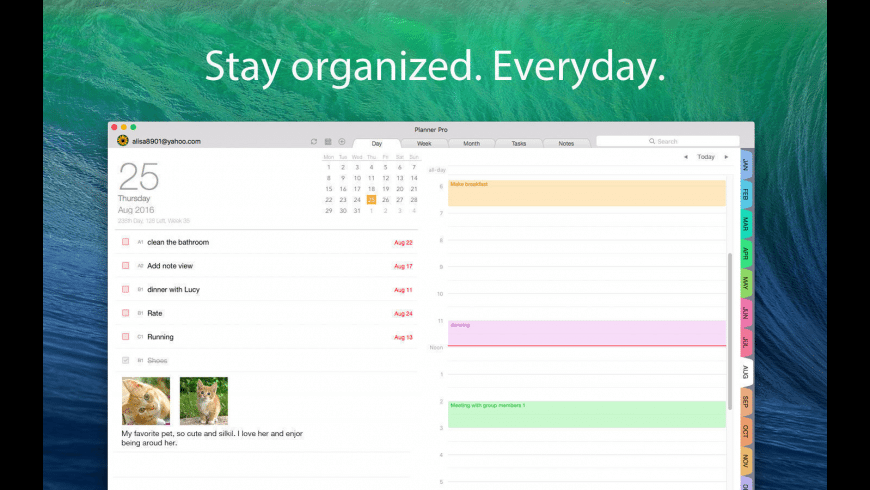Click the 'Add note view' task title
The image size is (870, 490).
pyautogui.click(x=170, y=266)
